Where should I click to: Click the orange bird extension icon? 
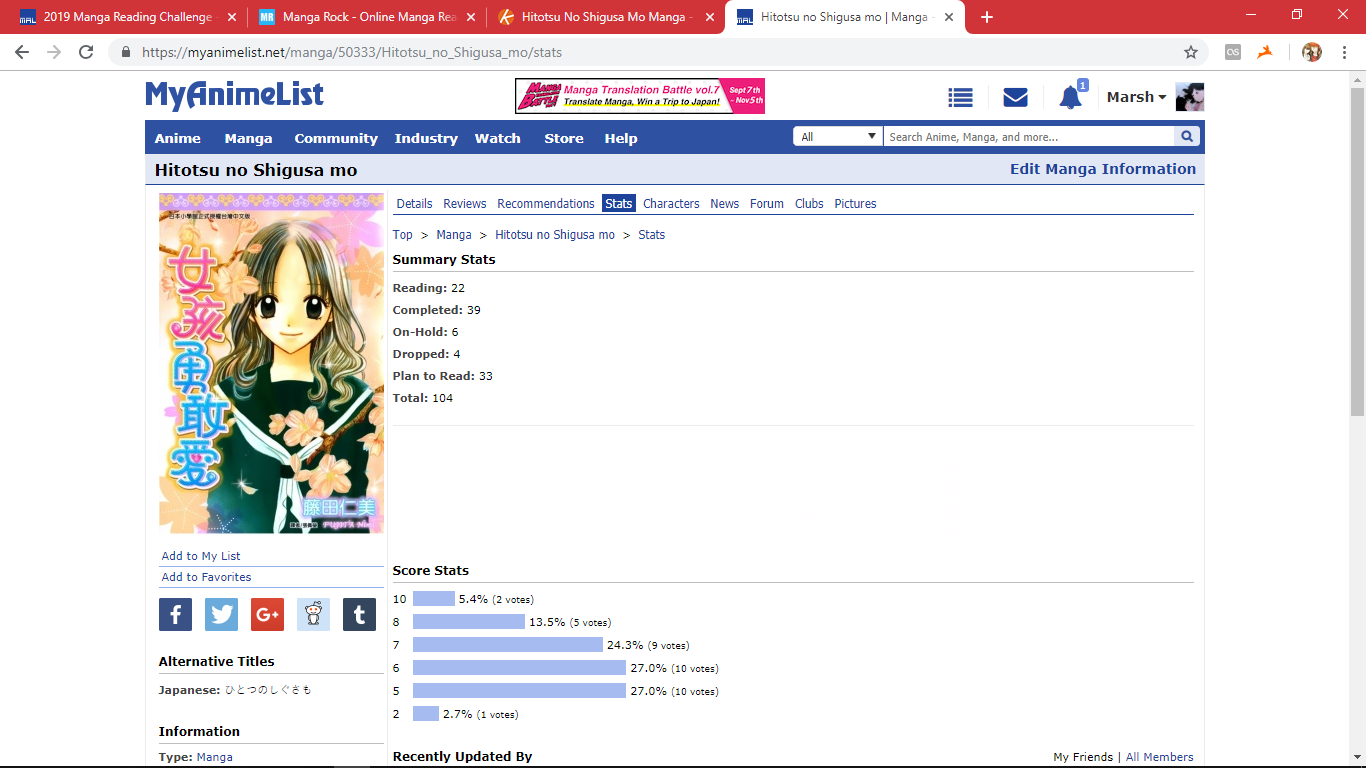click(x=1265, y=52)
